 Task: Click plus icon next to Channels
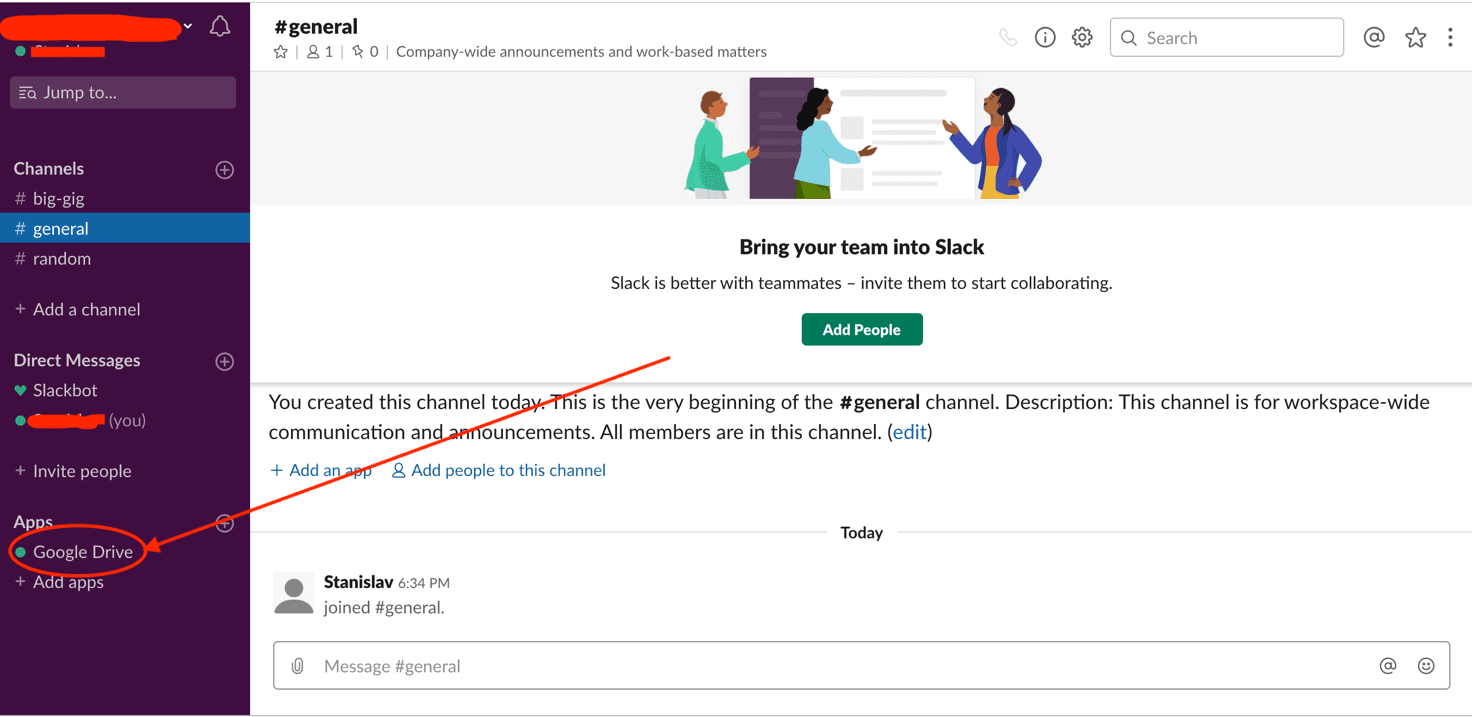pos(225,170)
